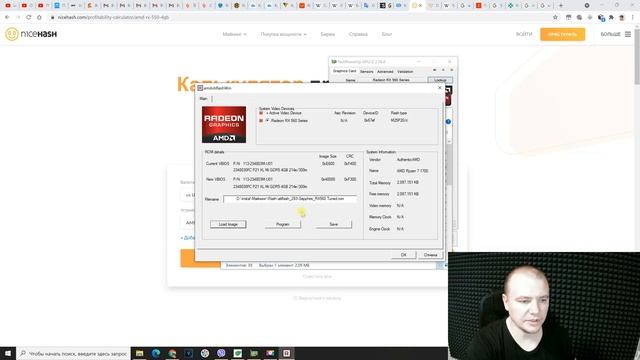Open the БОЛЬШЕ hamburger menu
640x360 pixels.
616,34
